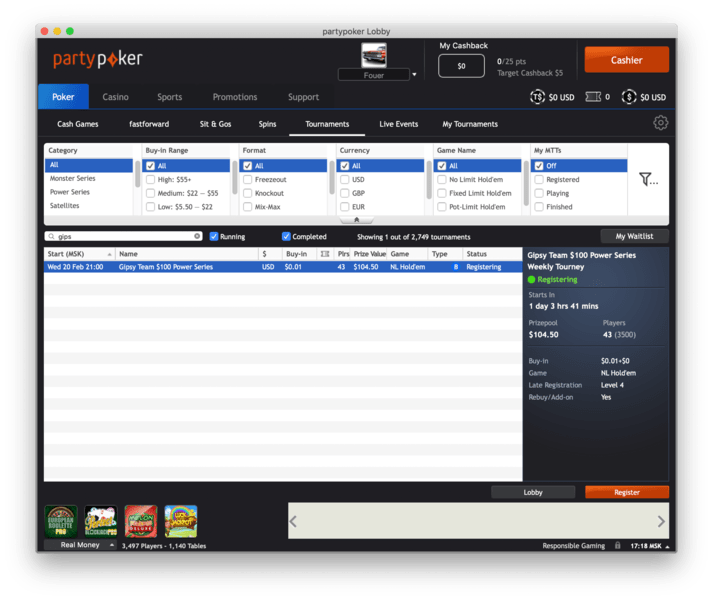Click the tickets balance icon
Screen dimensions: 713x600
(x=592, y=97)
